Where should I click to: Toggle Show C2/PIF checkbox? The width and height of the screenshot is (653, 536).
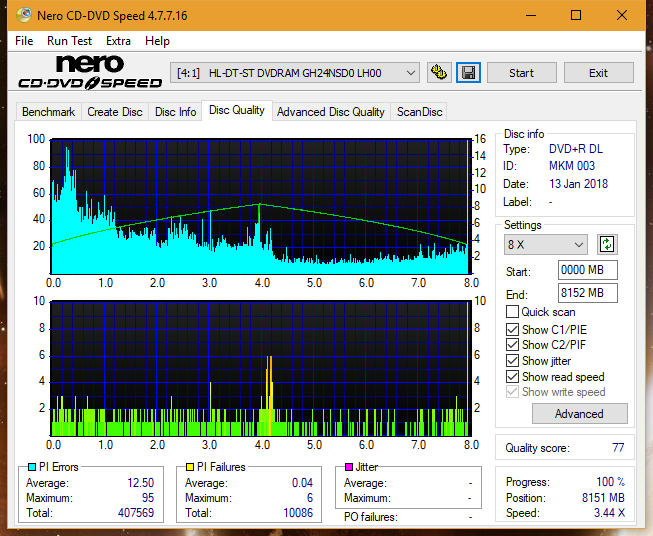(512, 344)
